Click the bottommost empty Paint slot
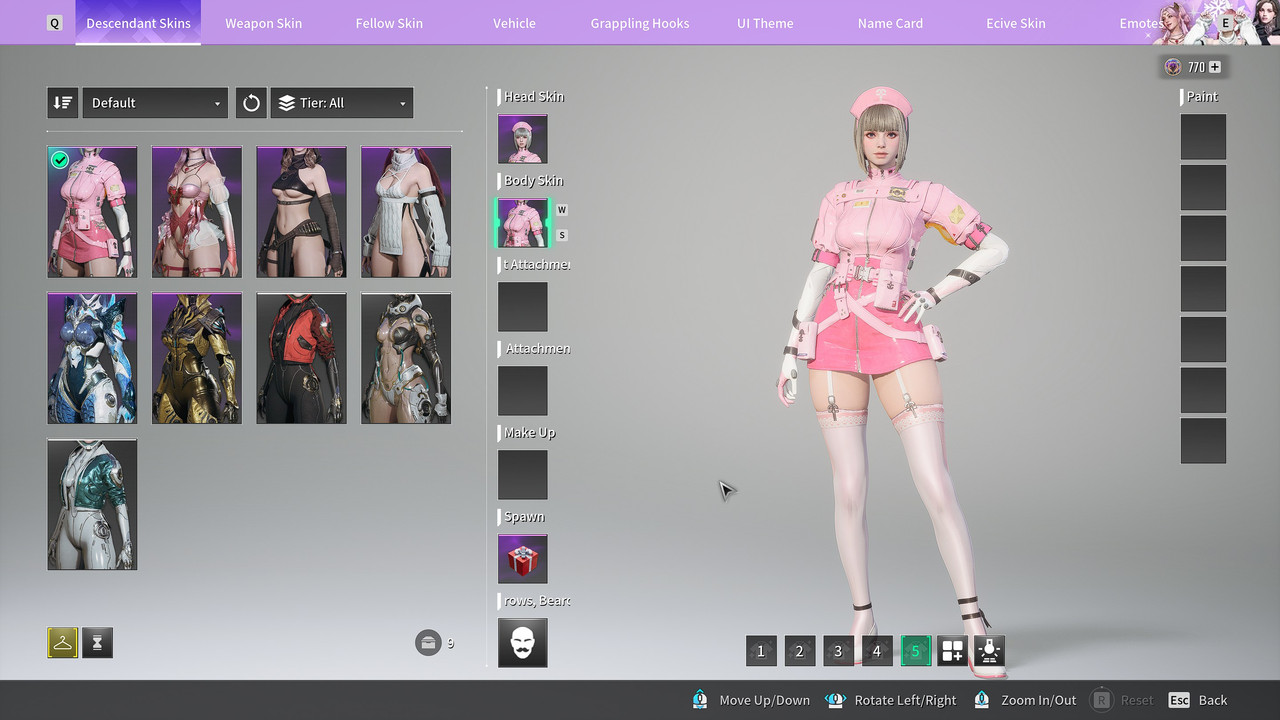 tap(1203, 441)
